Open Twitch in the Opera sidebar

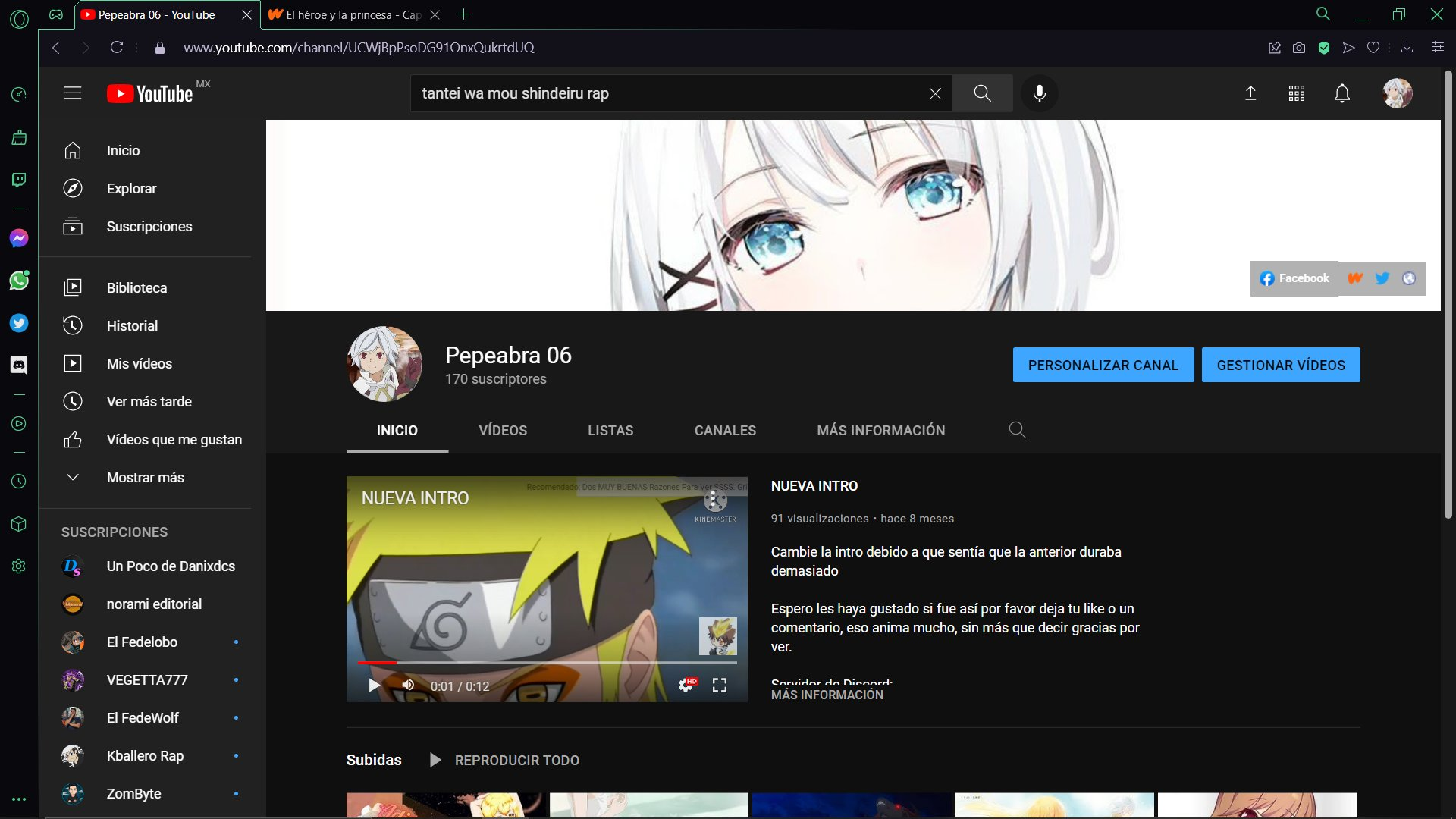coord(19,180)
